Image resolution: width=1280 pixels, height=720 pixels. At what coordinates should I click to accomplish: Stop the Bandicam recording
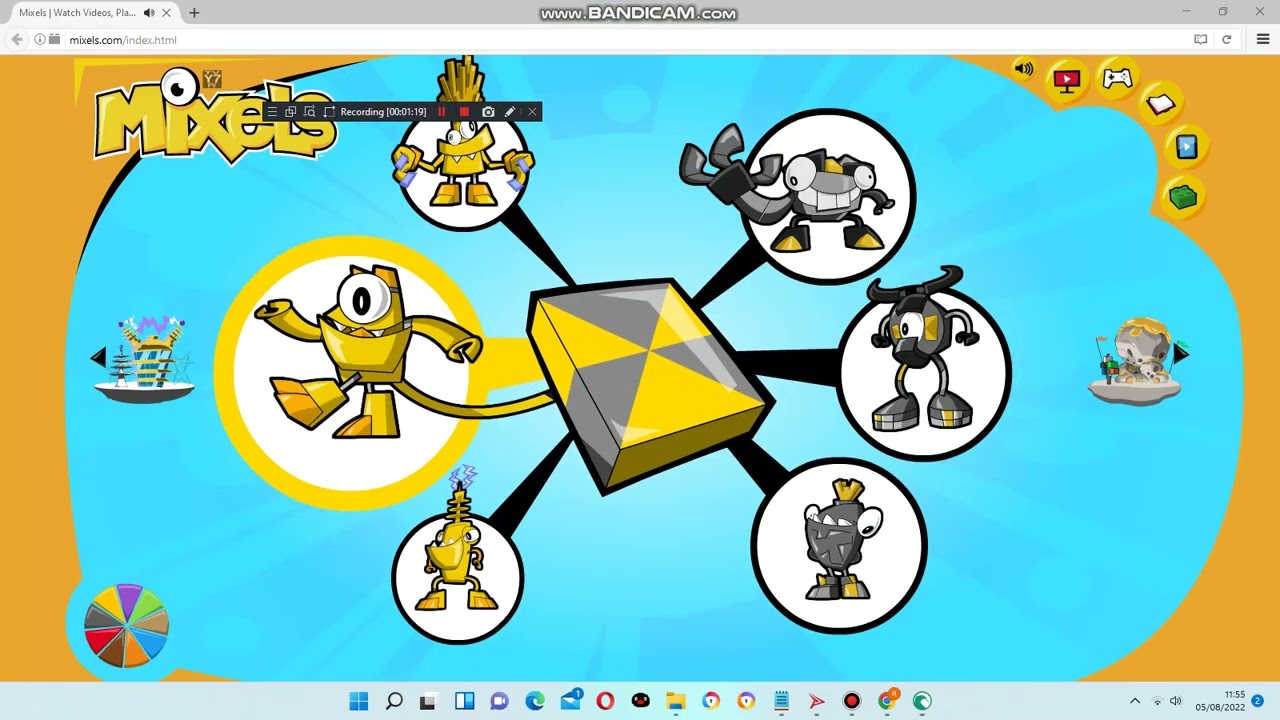pos(464,112)
